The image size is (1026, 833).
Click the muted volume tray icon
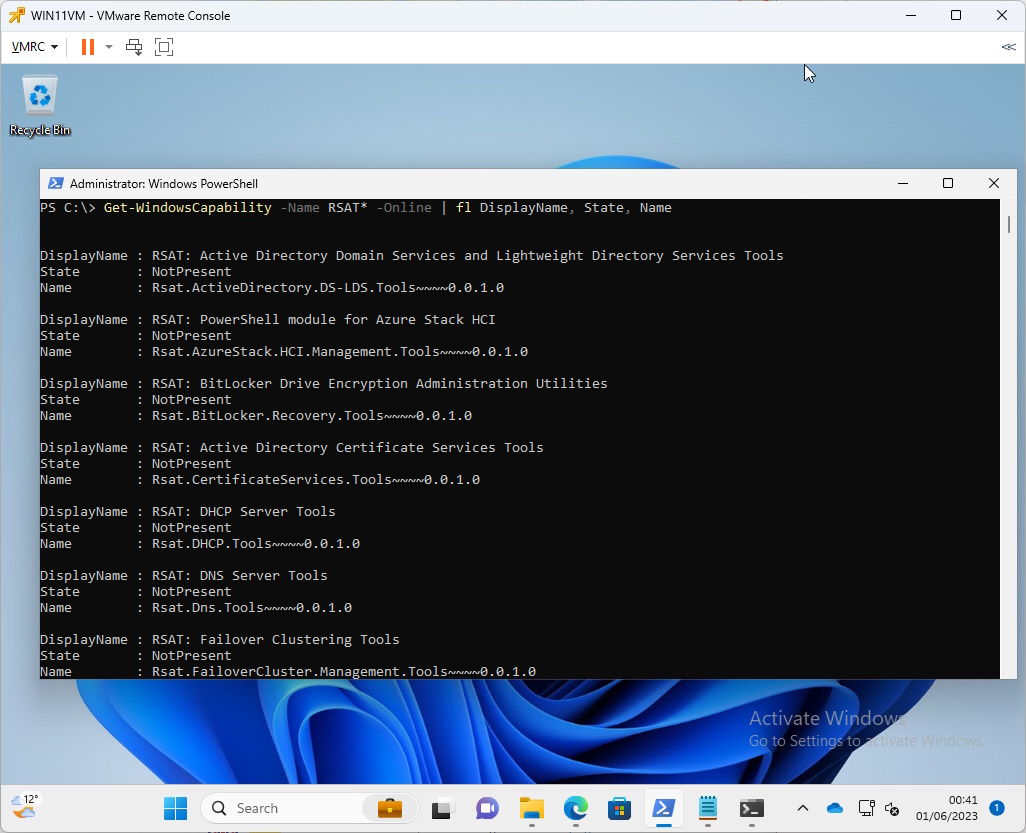892,809
